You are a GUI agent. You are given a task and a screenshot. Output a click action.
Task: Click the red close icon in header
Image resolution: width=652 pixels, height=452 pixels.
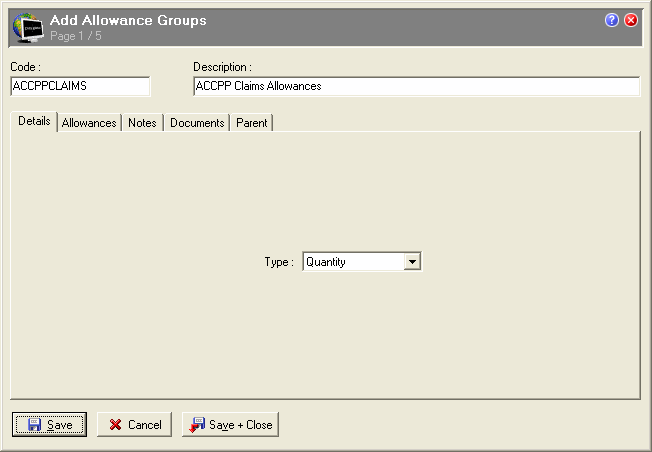click(631, 20)
